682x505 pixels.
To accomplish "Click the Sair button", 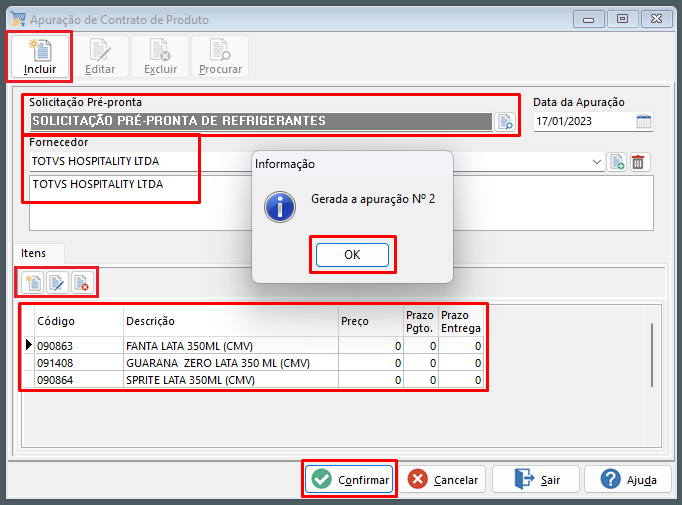I will 536,479.
